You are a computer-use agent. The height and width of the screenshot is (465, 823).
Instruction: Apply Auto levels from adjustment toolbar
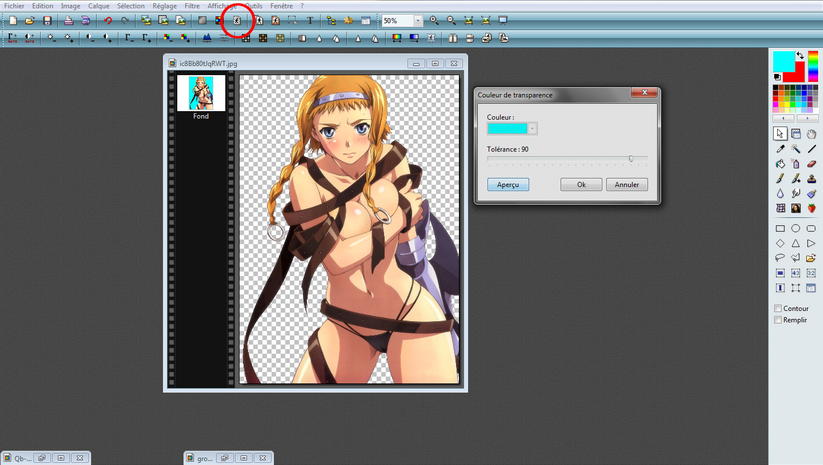click(x=12, y=38)
